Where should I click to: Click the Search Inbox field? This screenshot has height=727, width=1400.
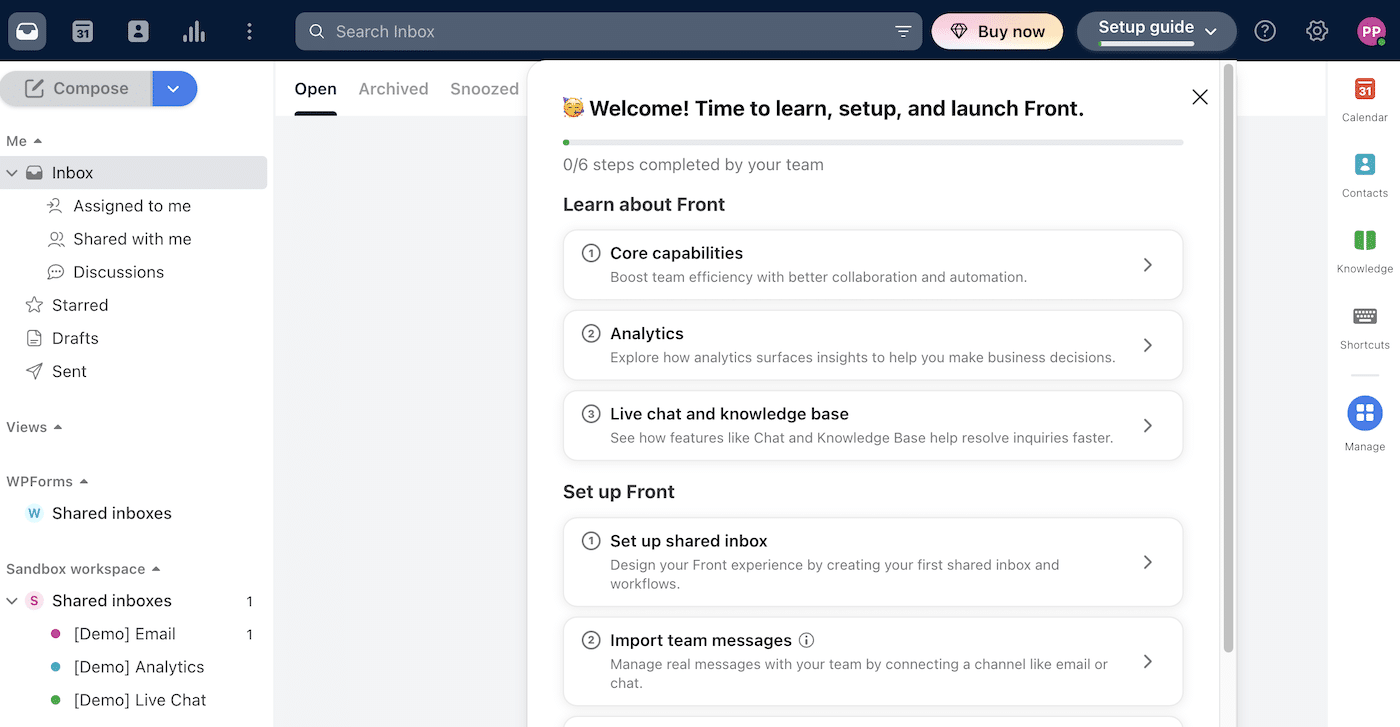click(x=600, y=32)
